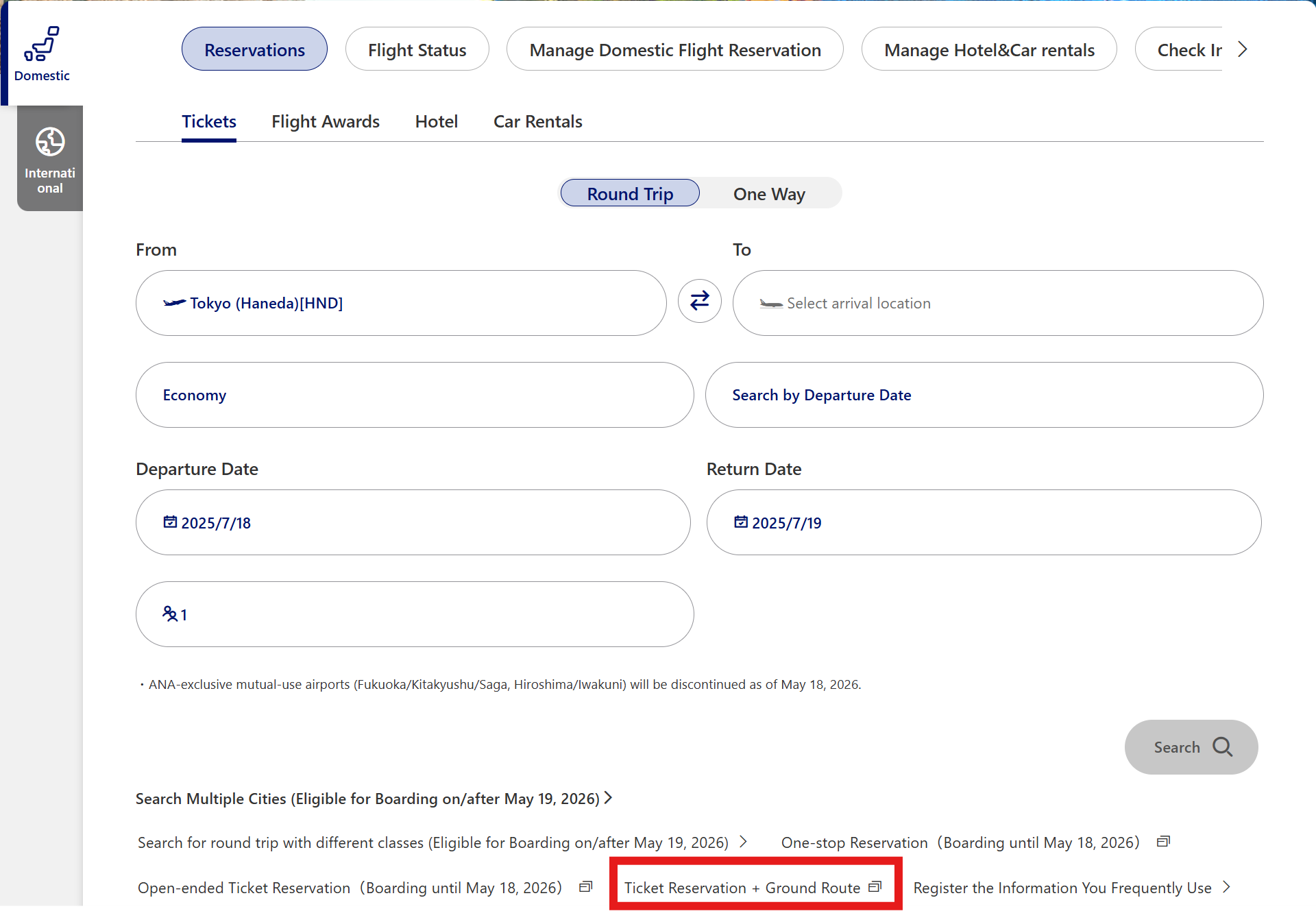Switch to Flight Awards tab
This screenshot has width=1316, height=911.
(325, 122)
